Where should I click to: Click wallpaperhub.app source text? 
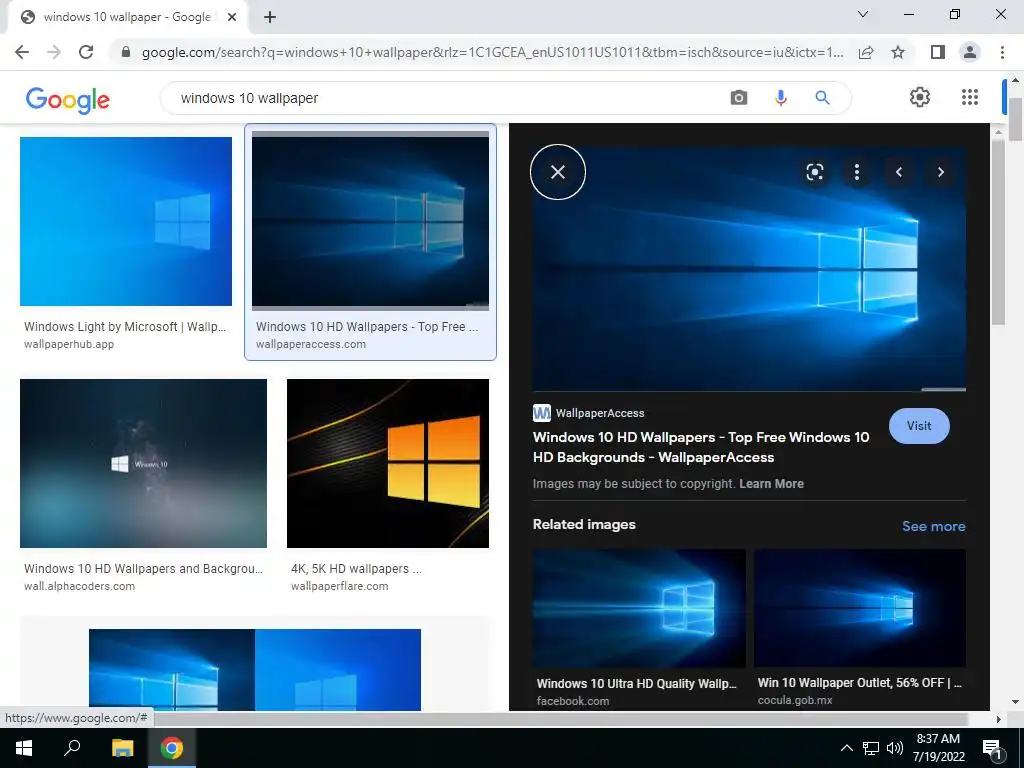(69, 344)
